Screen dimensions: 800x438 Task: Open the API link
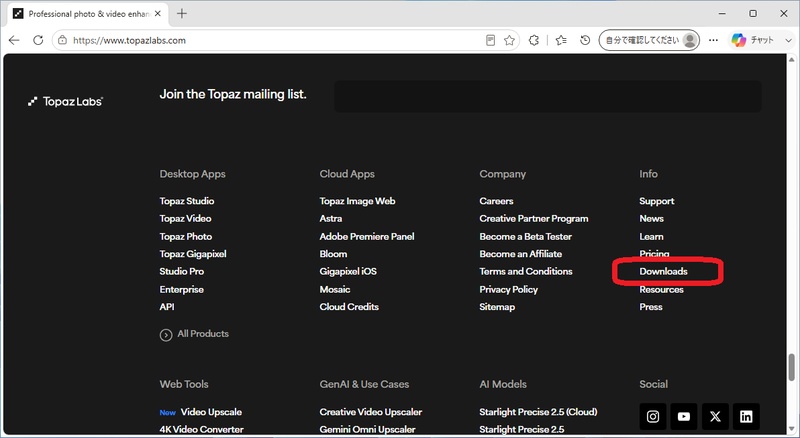[167, 307]
